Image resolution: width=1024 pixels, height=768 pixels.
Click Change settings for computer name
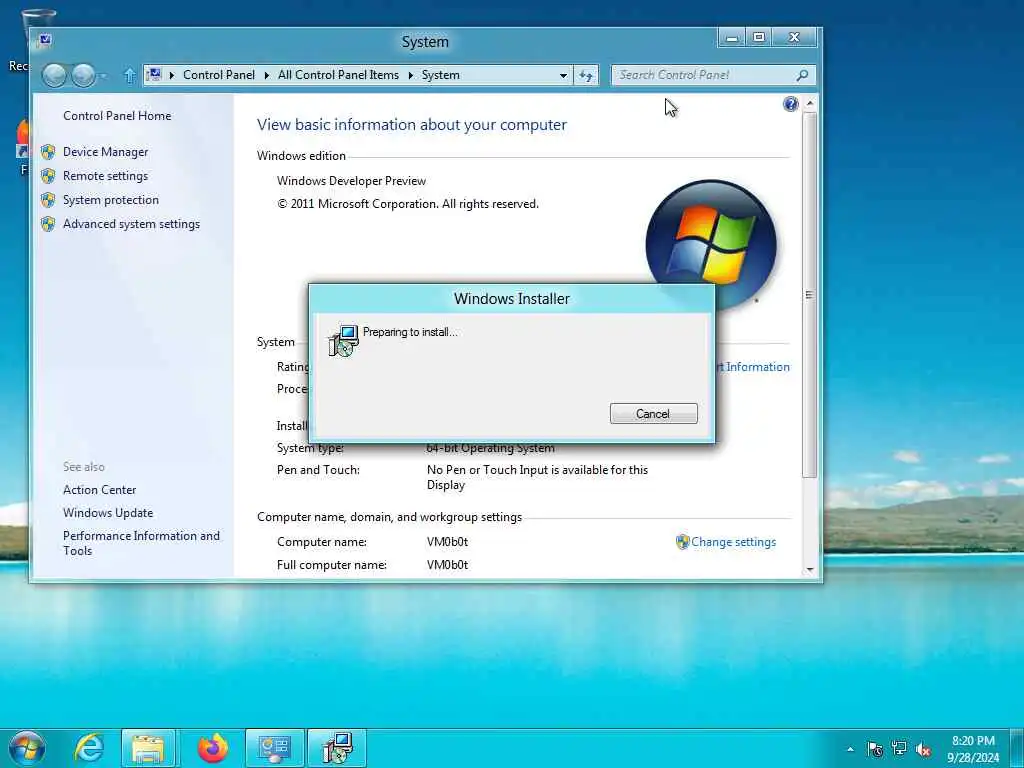(733, 542)
